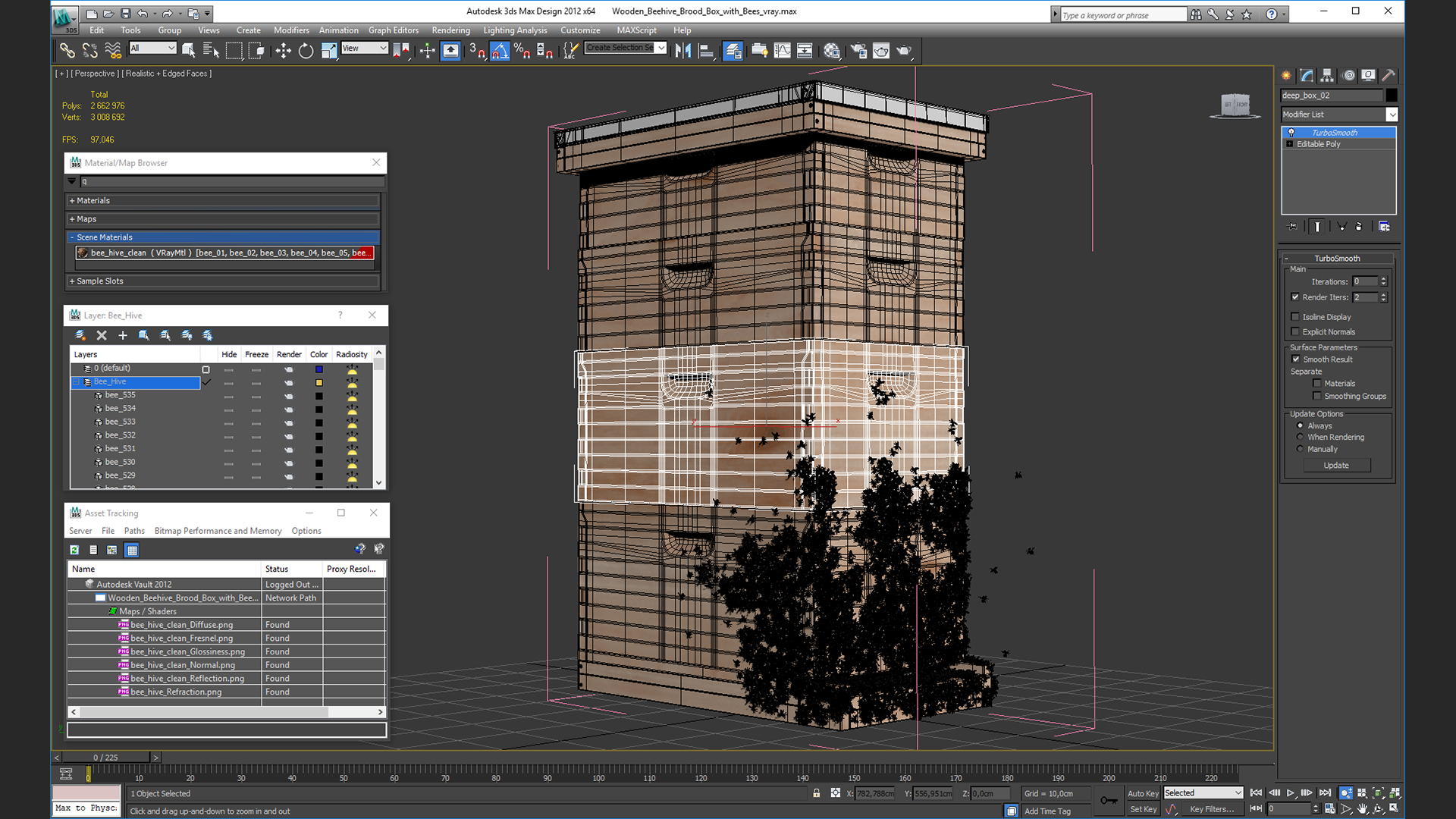Click the Mirror tool icon
The image size is (1456, 819).
[683, 51]
